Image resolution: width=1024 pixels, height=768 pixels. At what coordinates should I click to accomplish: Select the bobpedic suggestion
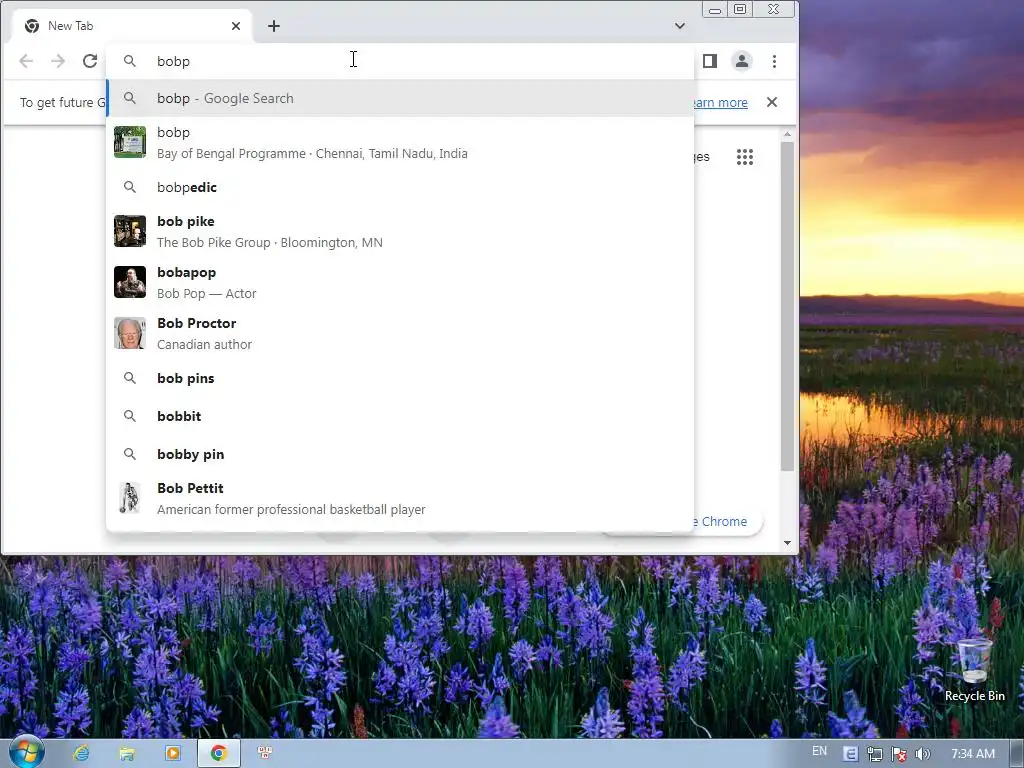click(400, 187)
